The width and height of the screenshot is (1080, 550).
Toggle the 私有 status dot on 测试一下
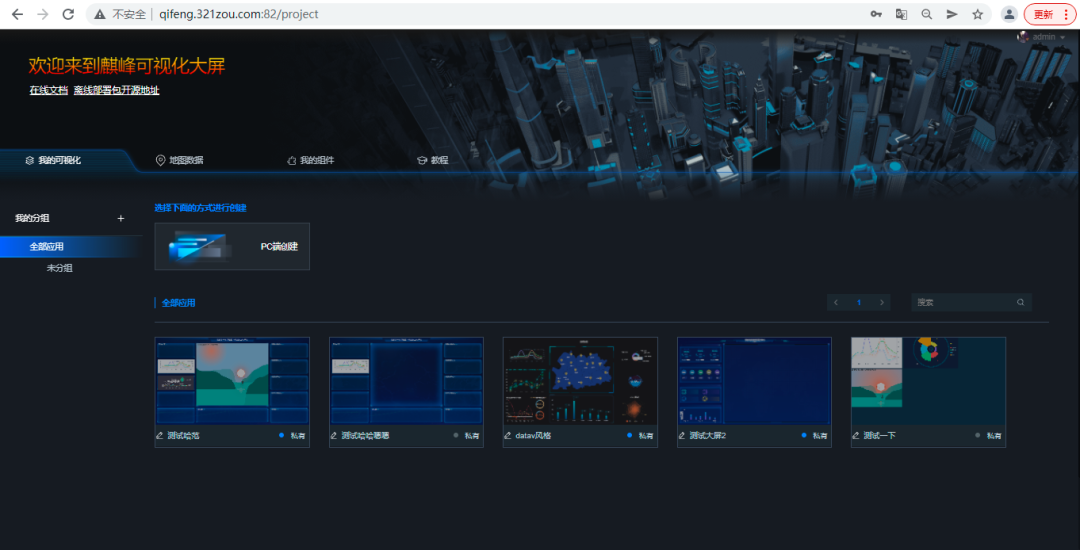[978, 436]
